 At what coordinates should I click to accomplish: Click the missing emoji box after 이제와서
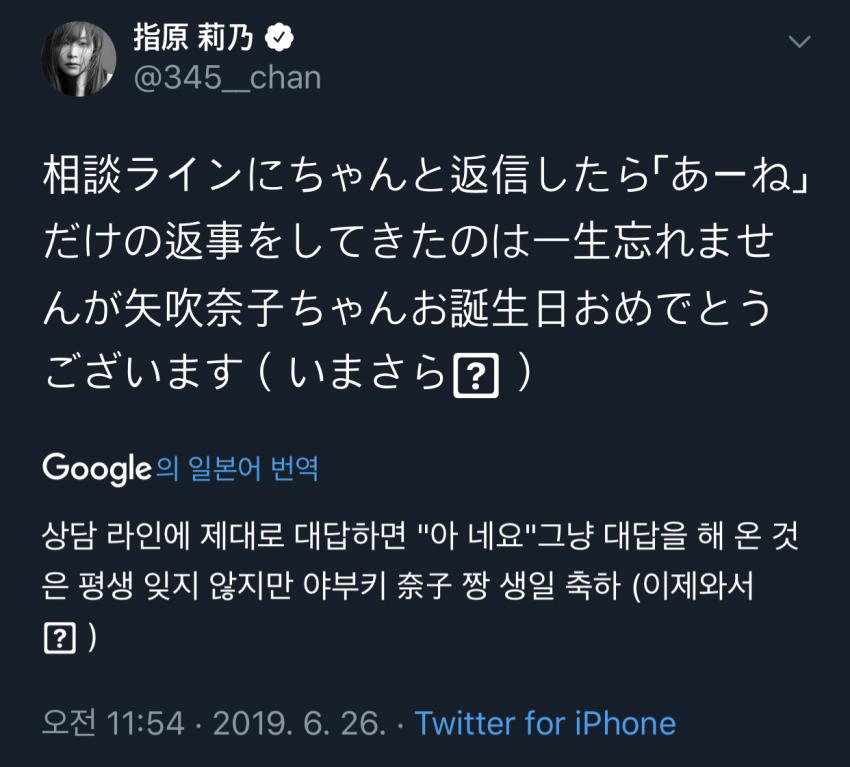(61, 638)
